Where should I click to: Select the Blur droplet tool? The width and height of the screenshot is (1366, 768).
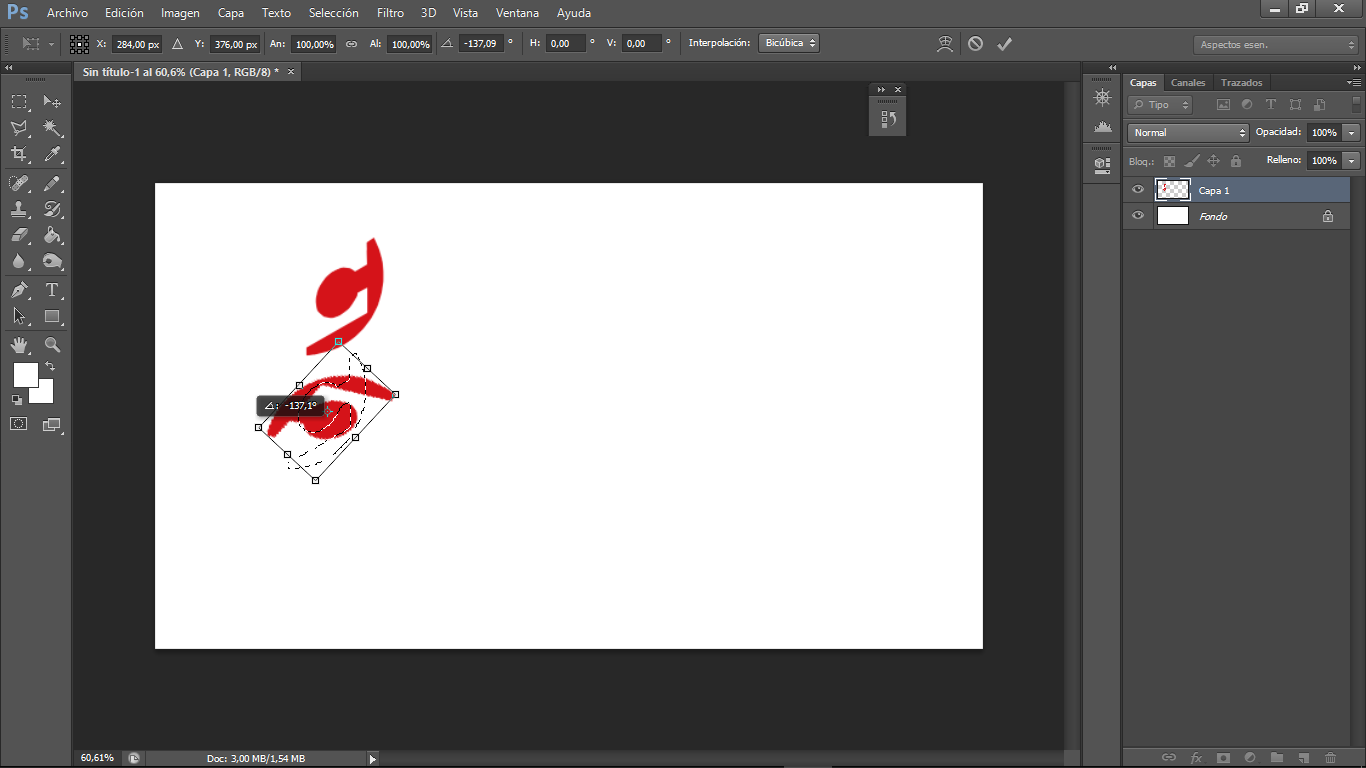[x=19, y=262]
